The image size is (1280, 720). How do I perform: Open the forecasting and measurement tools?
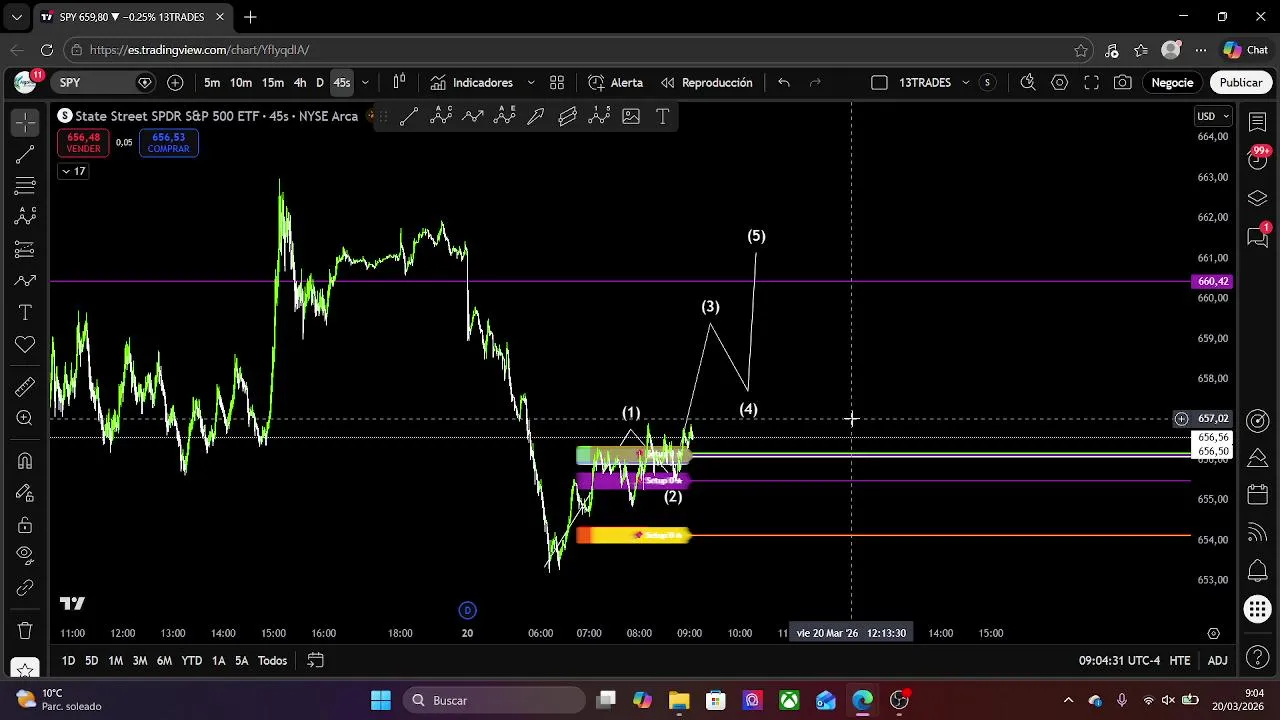25,249
